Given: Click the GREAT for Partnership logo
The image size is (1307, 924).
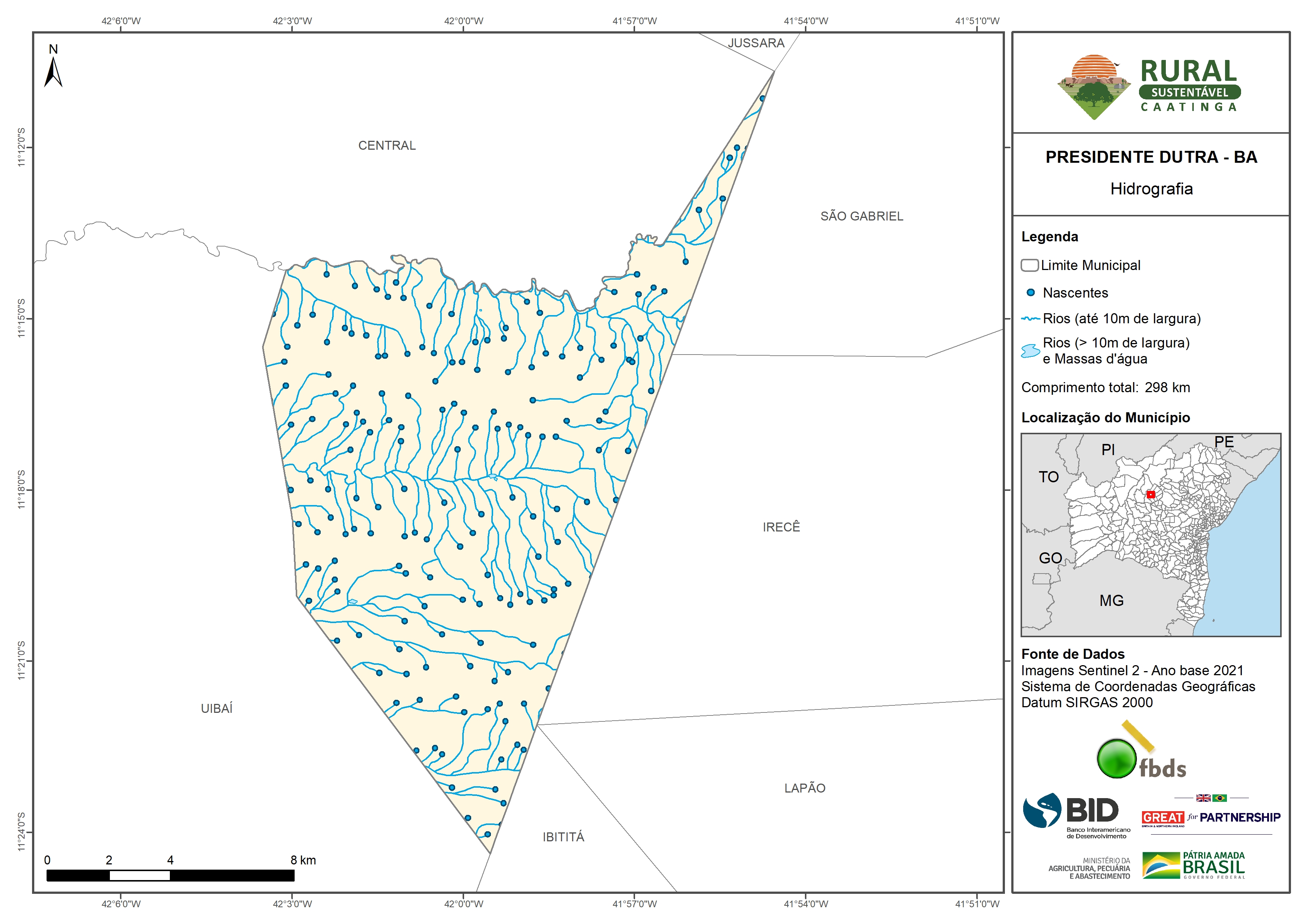Looking at the screenshot, I should 1211,817.
